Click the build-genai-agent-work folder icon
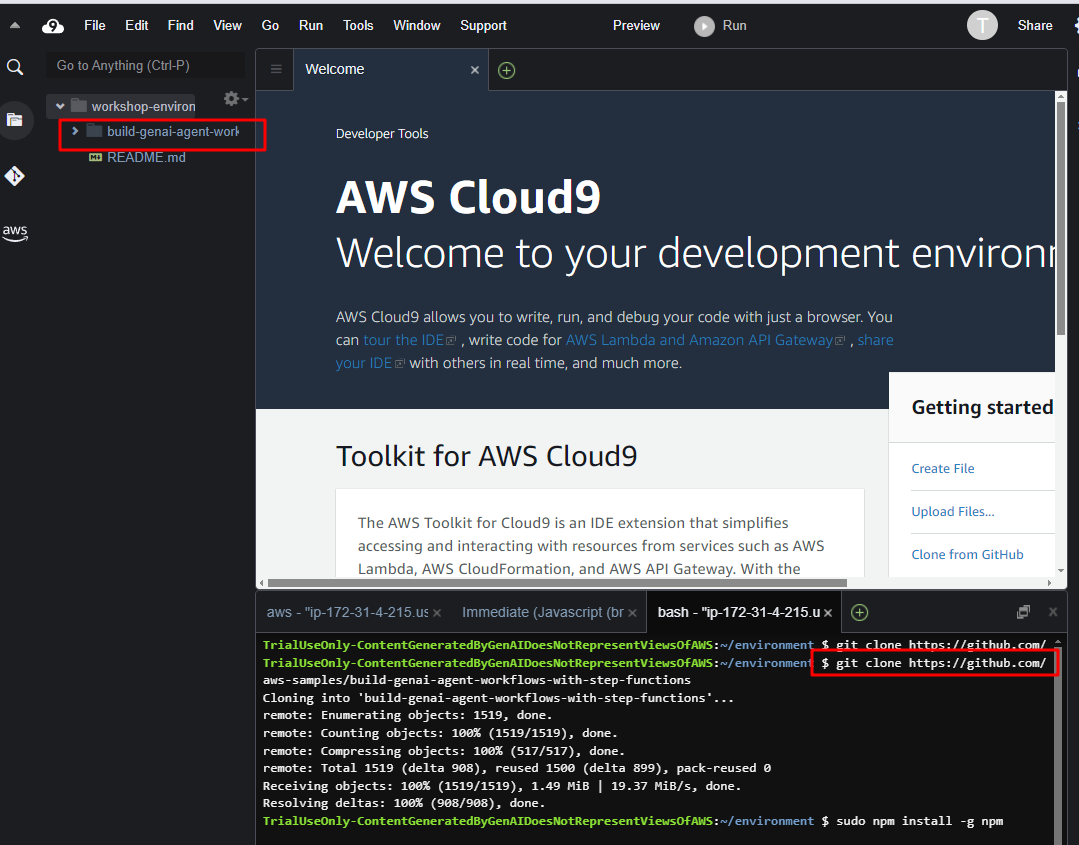Viewport: 1079px width, 845px height. (94, 131)
